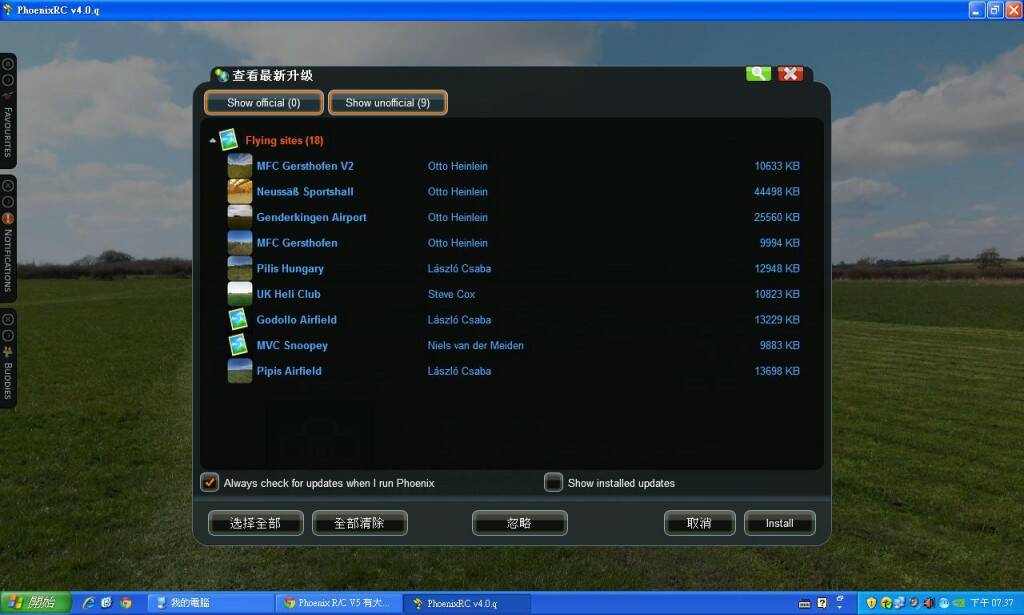Collapse the Flying sites group

(x=212, y=140)
